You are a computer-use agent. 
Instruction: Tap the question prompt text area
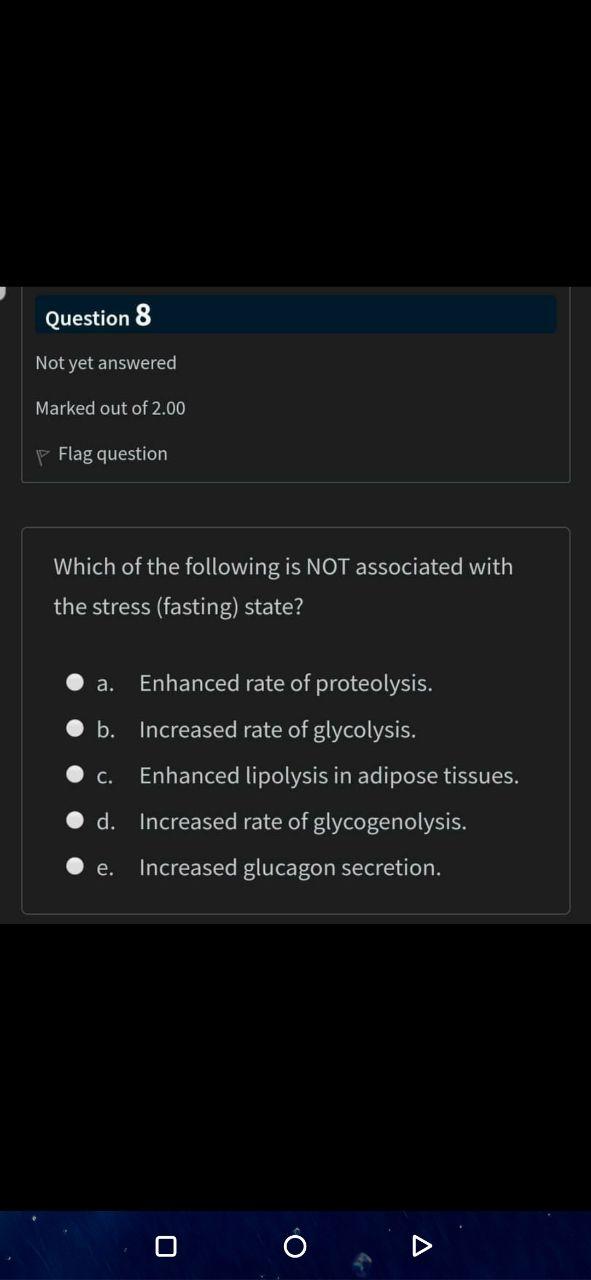click(x=283, y=586)
